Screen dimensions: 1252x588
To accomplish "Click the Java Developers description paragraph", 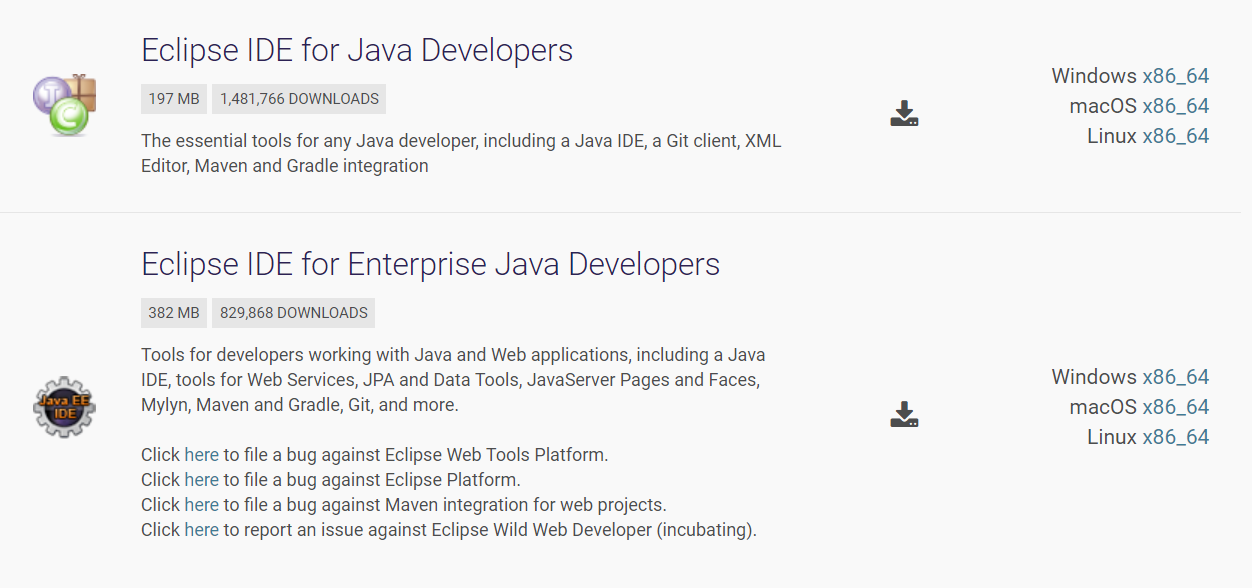I will tap(461, 154).
